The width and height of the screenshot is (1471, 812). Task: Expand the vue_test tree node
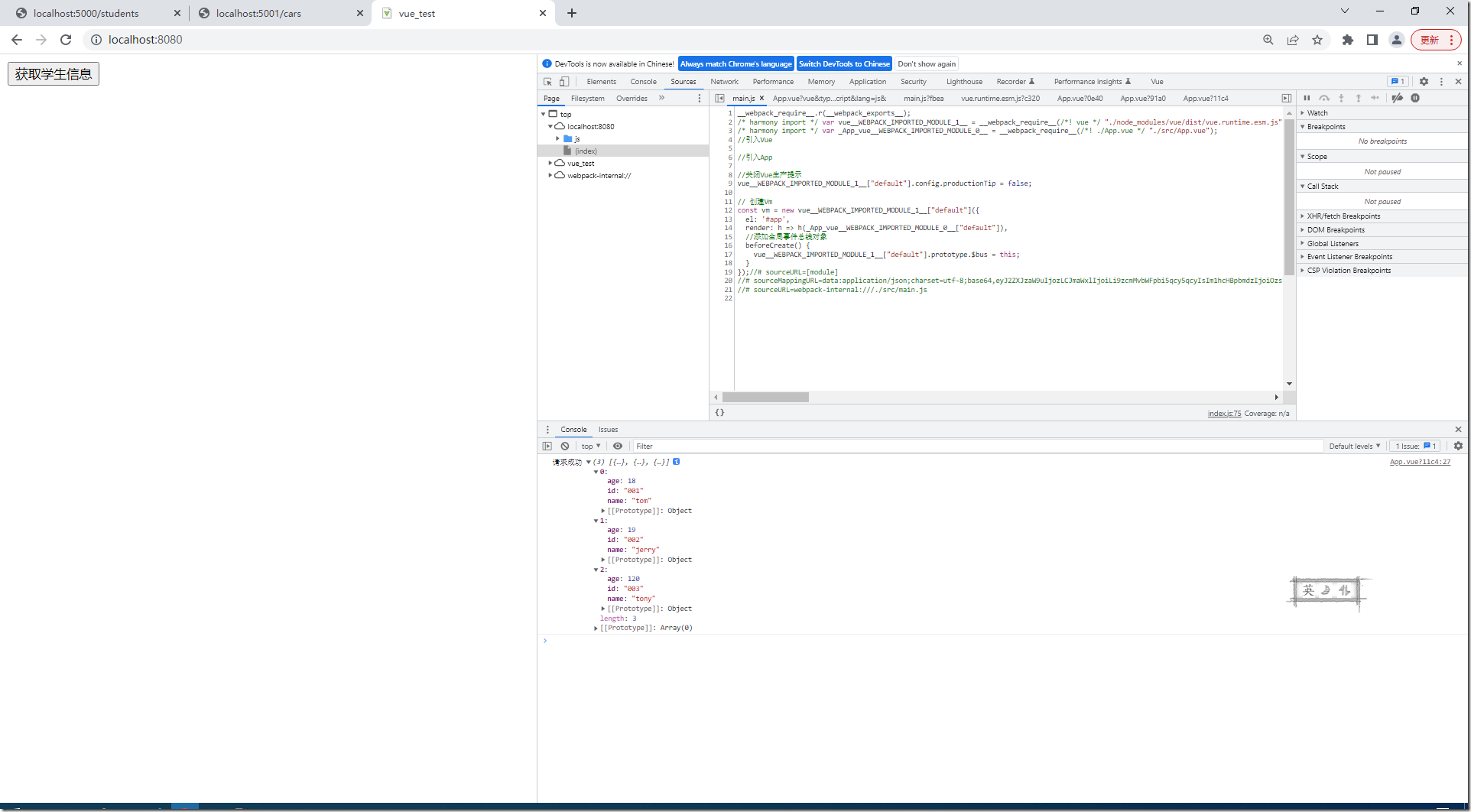click(550, 163)
